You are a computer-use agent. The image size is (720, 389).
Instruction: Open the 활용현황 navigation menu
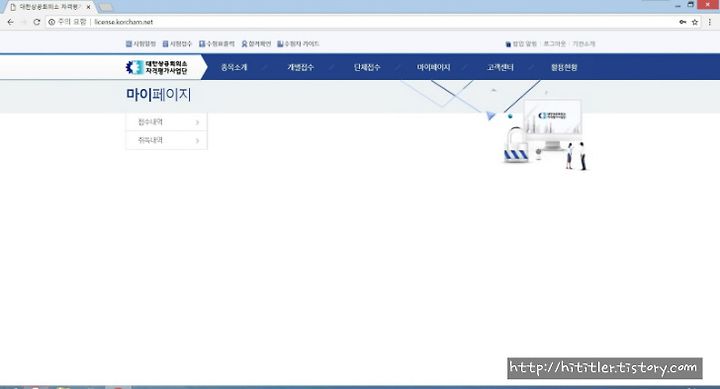point(564,67)
